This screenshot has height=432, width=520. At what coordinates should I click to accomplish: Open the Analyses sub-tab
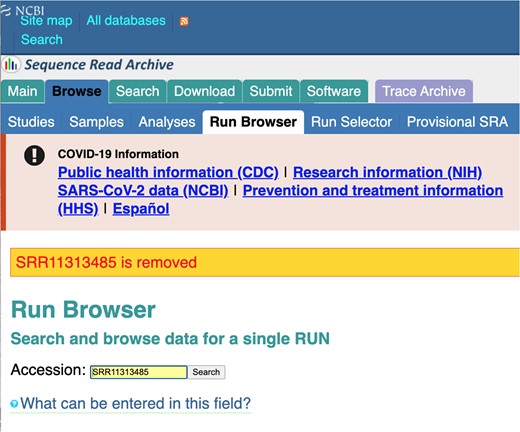coord(167,122)
